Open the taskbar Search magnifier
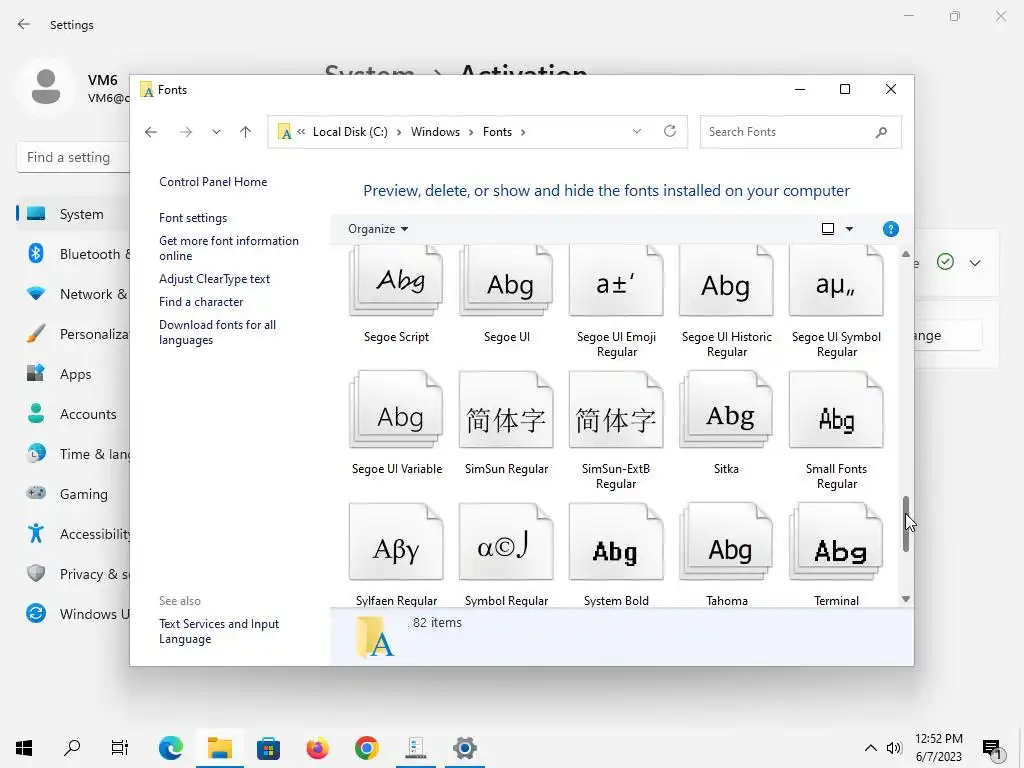The image size is (1024, 768). tap(72, 748)
